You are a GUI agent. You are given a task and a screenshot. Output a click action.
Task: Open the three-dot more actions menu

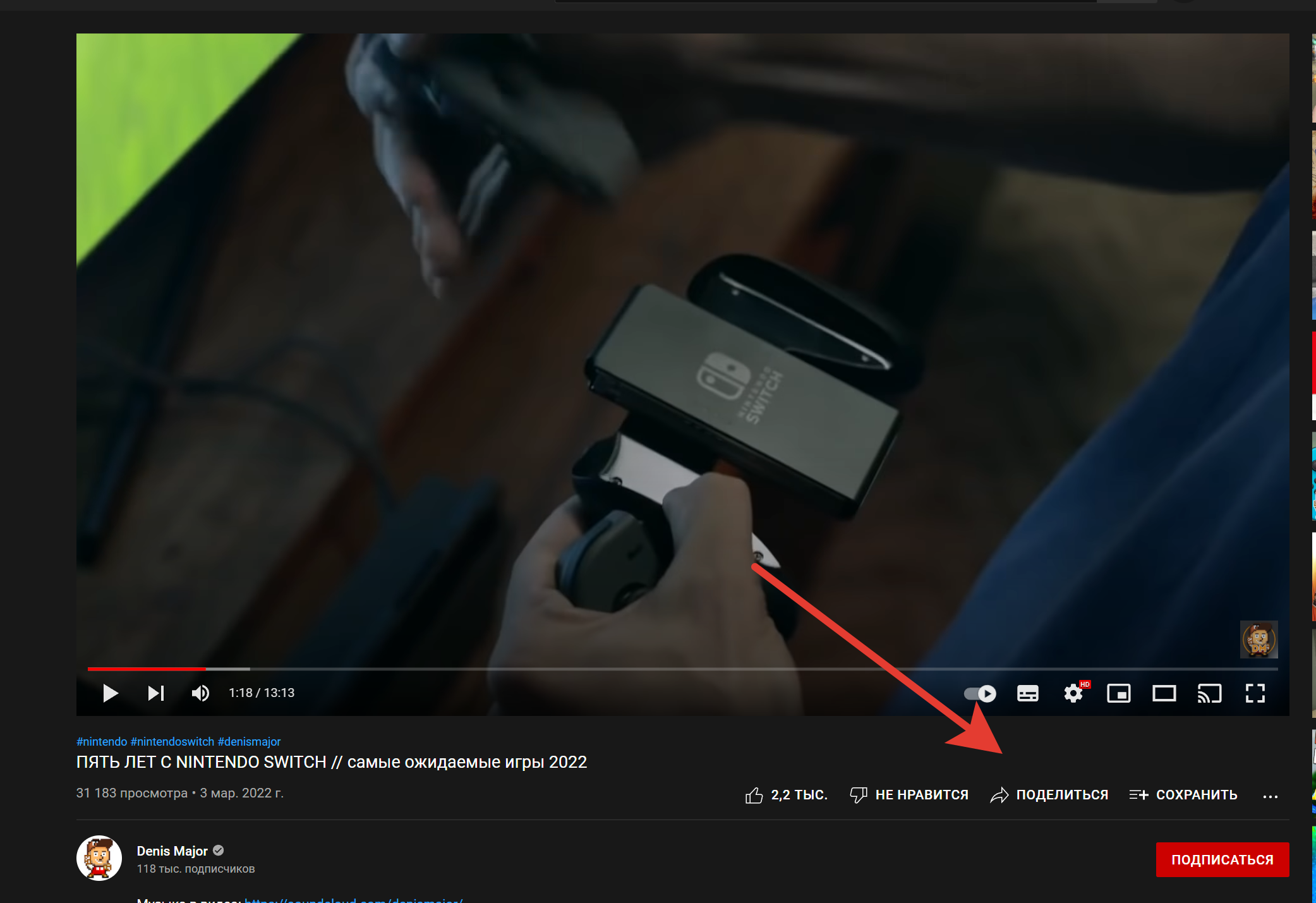1270,796
